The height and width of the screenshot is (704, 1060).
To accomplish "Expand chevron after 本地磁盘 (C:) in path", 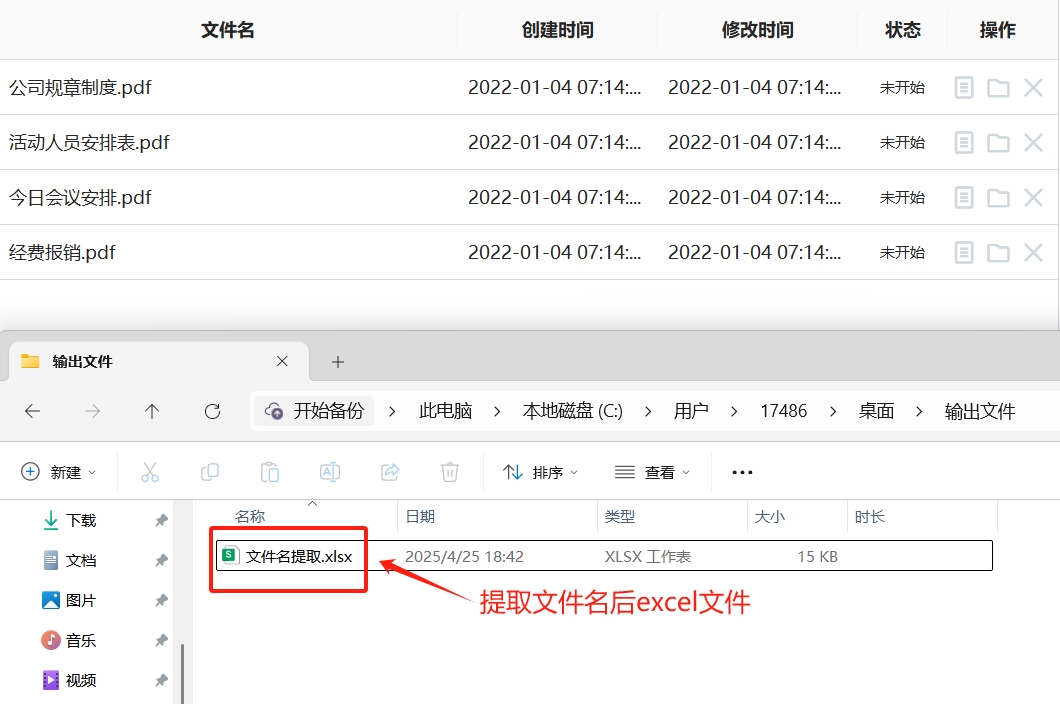I will point(648,411).
